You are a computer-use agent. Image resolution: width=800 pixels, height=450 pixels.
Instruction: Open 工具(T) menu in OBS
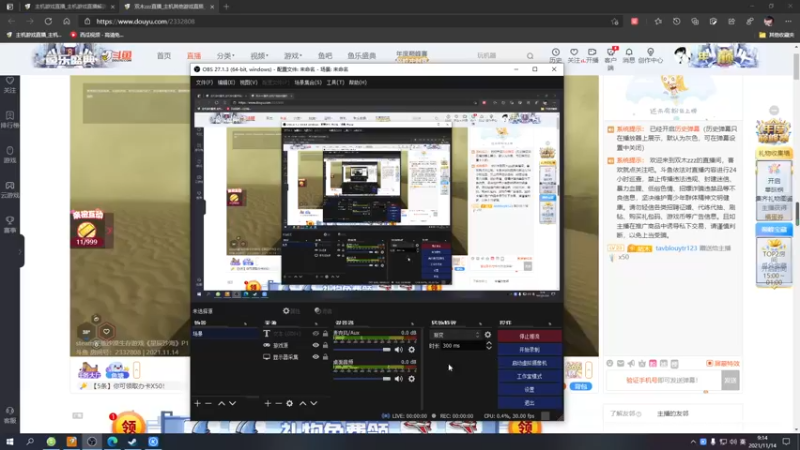click(335, 83)
